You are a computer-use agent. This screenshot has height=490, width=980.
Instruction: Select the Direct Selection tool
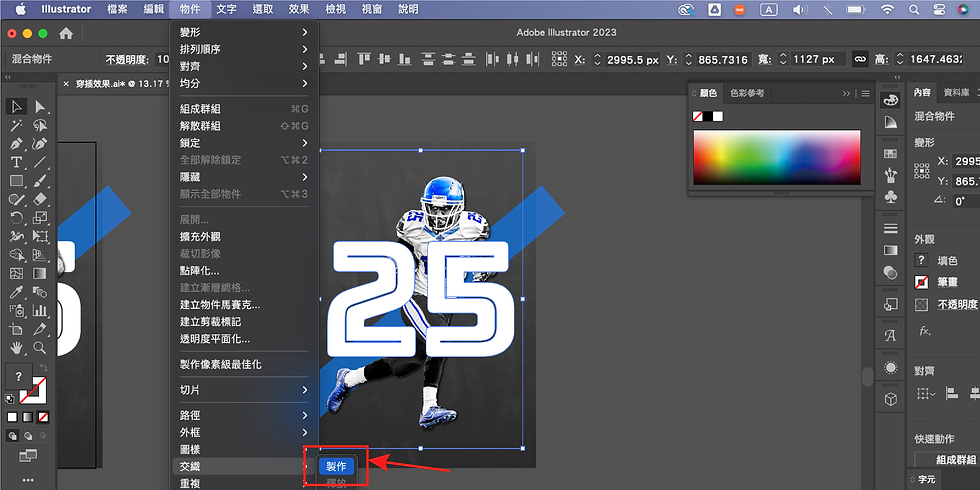[x=40, y=106]
